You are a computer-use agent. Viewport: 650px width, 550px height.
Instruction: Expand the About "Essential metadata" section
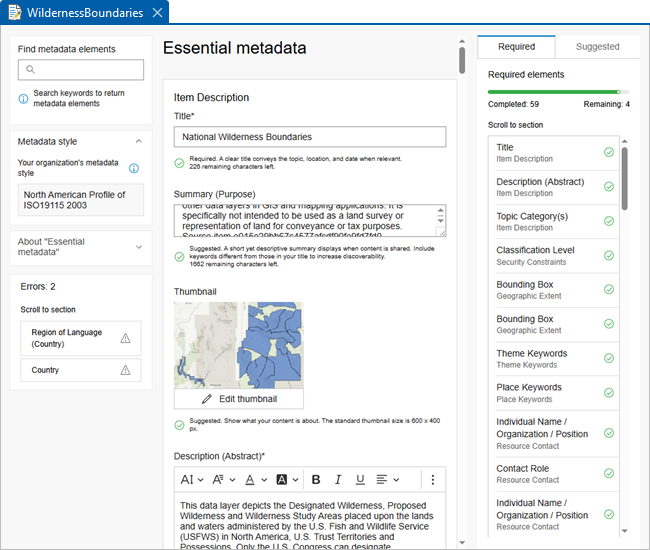pyautogui.click(x=138, y=247)
